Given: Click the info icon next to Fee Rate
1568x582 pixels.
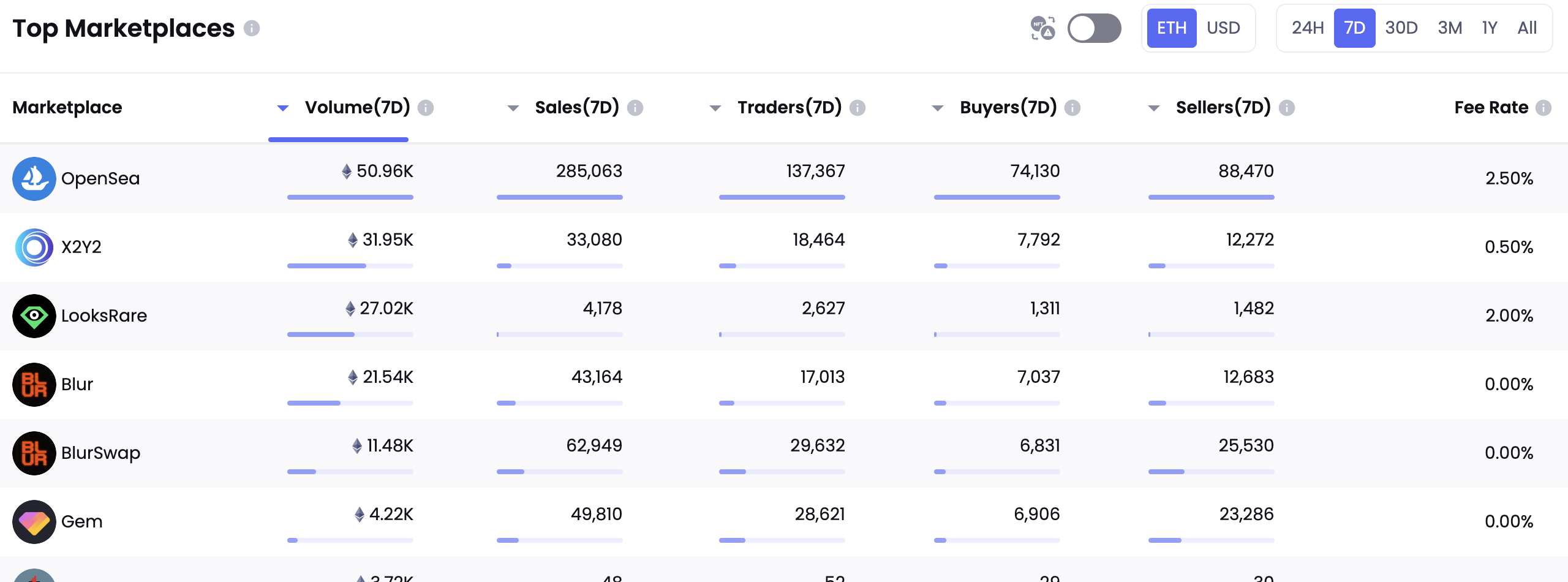Looking at the screenshot, I should pos(1543,108).
